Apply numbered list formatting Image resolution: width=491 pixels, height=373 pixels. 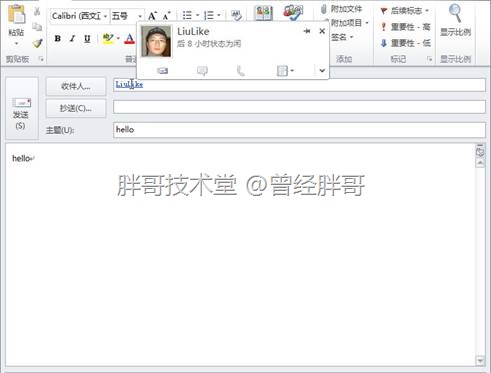tap(209, 15)
